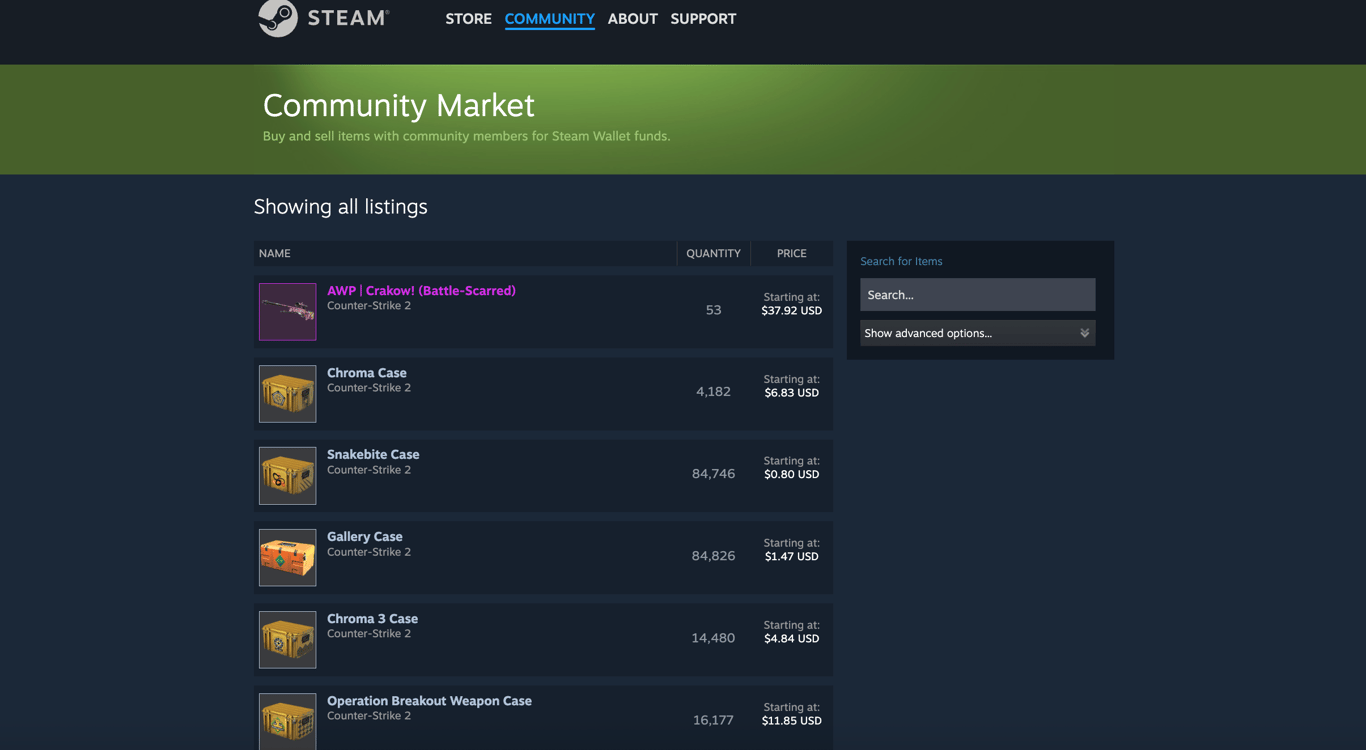
Task: Open the Snakebite Case listing title
Action: (x=373, y=455)
